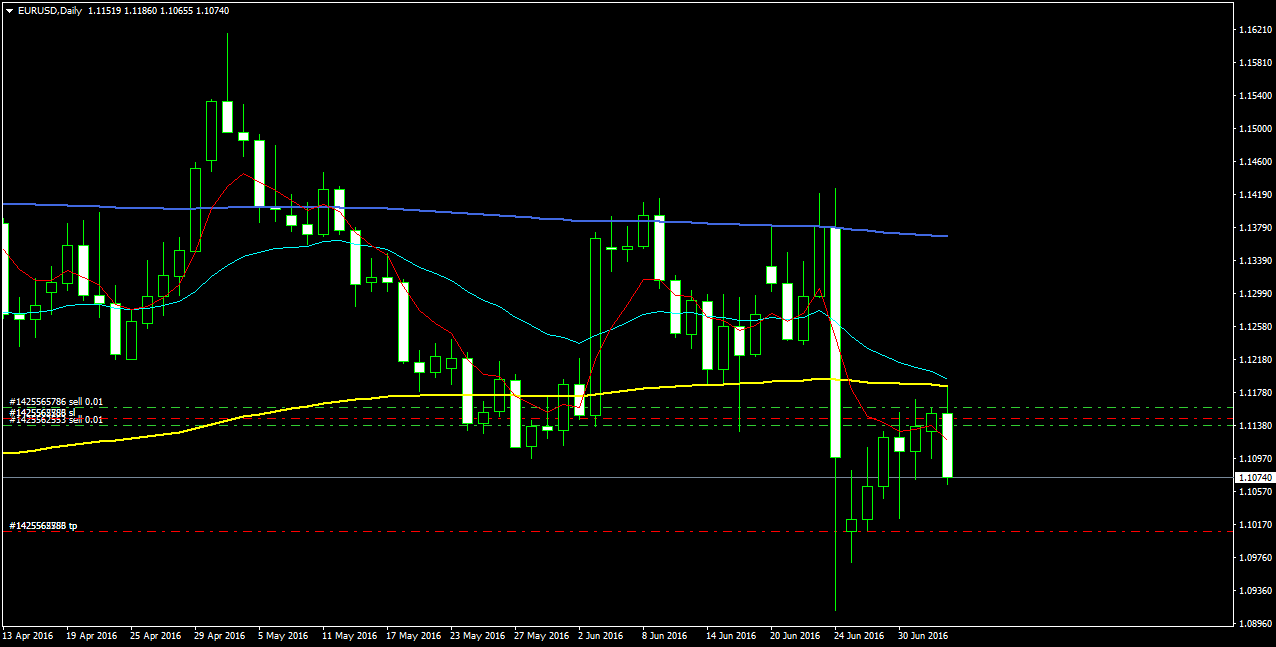Click the 1.12990 price scale label
Viewport: 1276px width, 647px height.
[1256, 294]
